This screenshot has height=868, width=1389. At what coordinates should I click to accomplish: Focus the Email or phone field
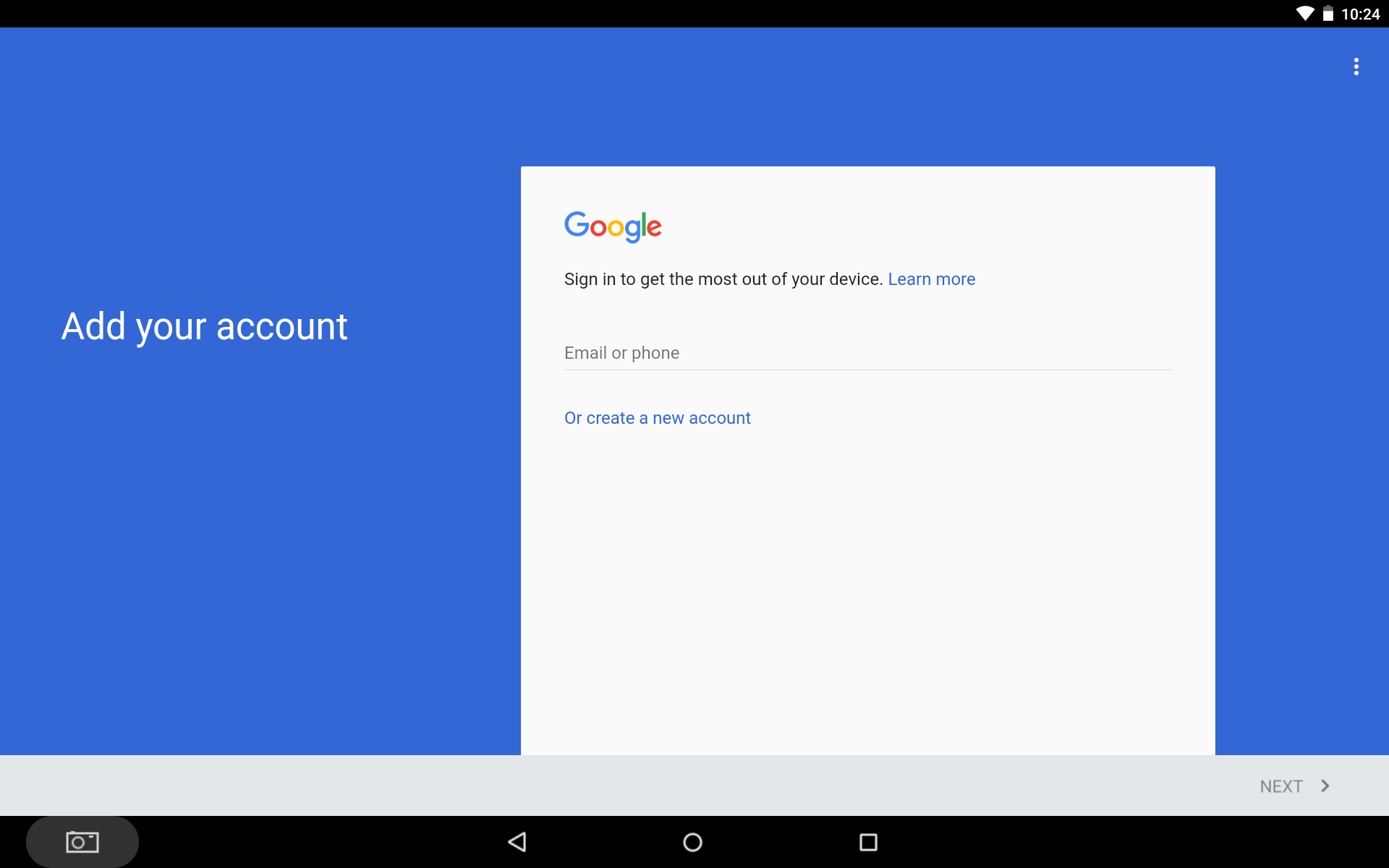tap(867, 353)
